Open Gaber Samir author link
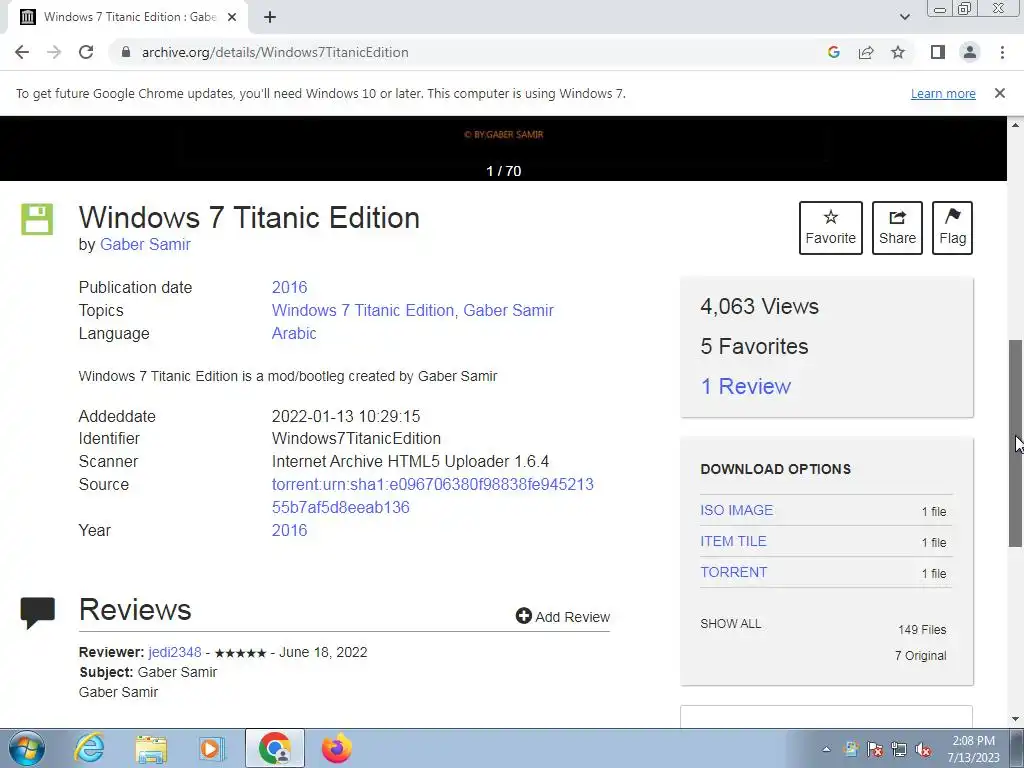The width and height of the screenshot is (1024, 768). coord(145,244)
